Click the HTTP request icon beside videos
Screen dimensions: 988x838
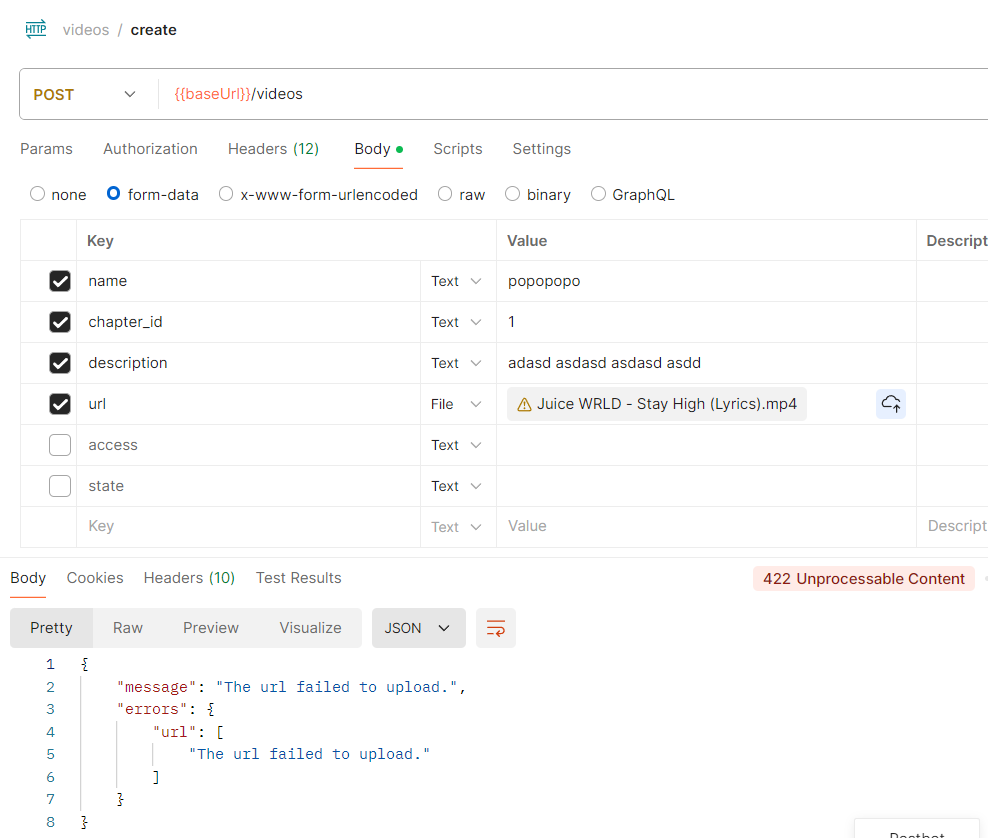35,29
